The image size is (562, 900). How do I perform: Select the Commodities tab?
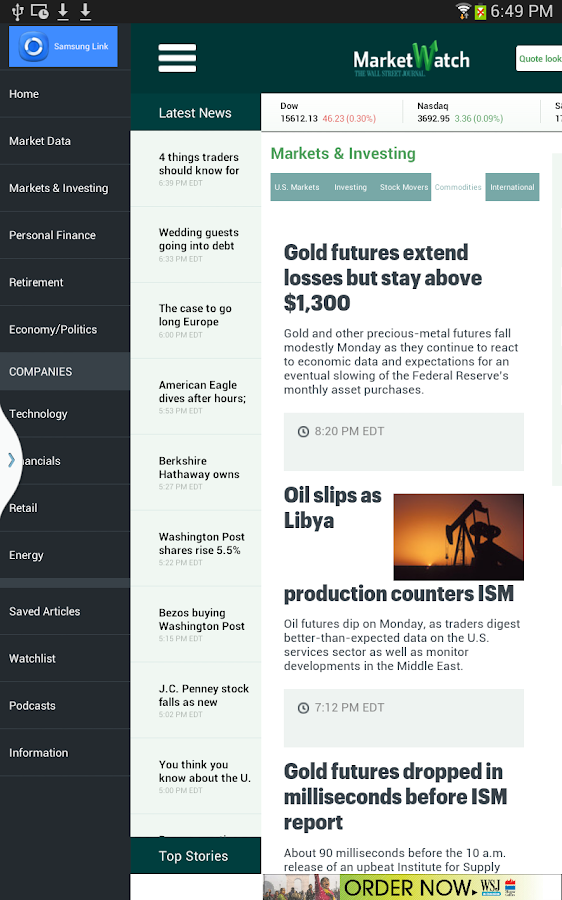coord(458,187)
